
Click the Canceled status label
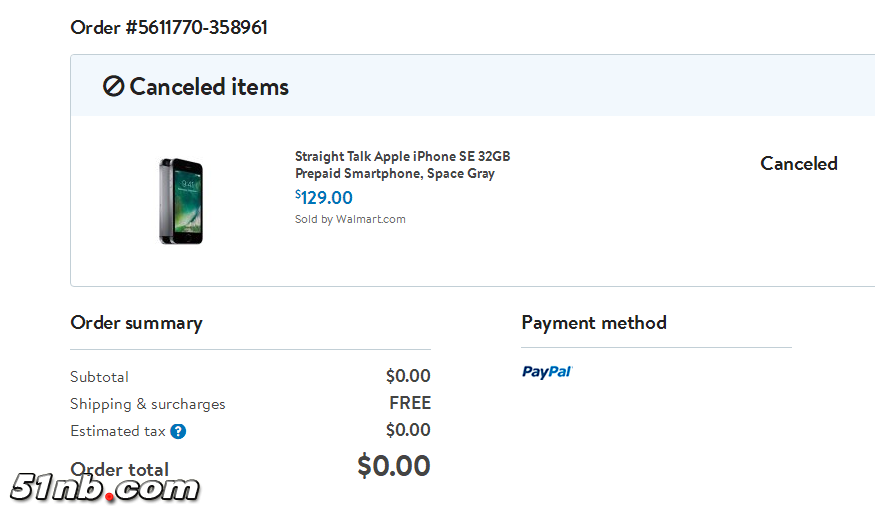pos(798,164)
